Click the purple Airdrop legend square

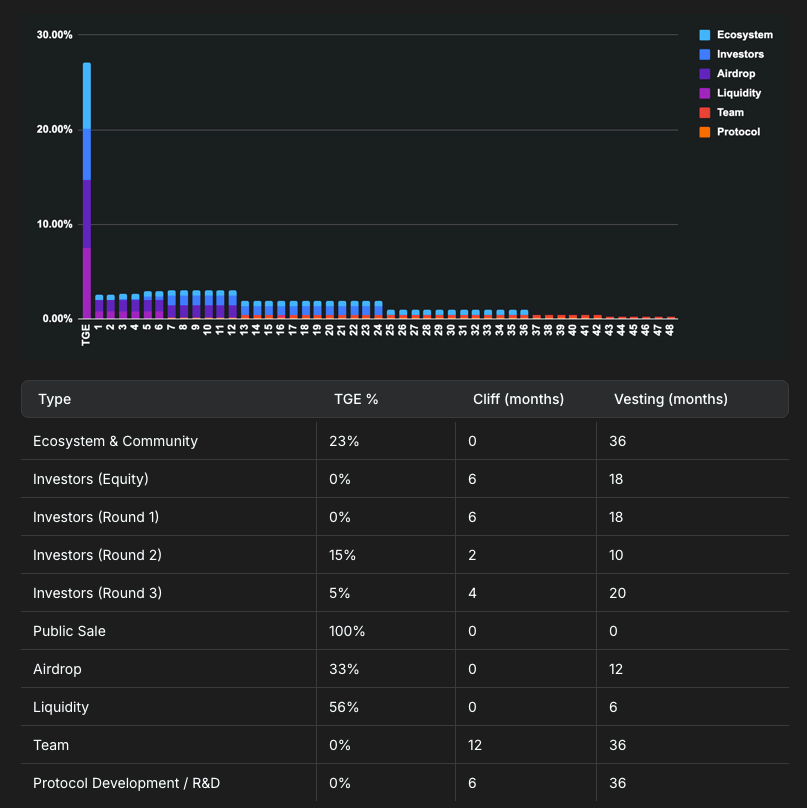click(x=704, y=73)
